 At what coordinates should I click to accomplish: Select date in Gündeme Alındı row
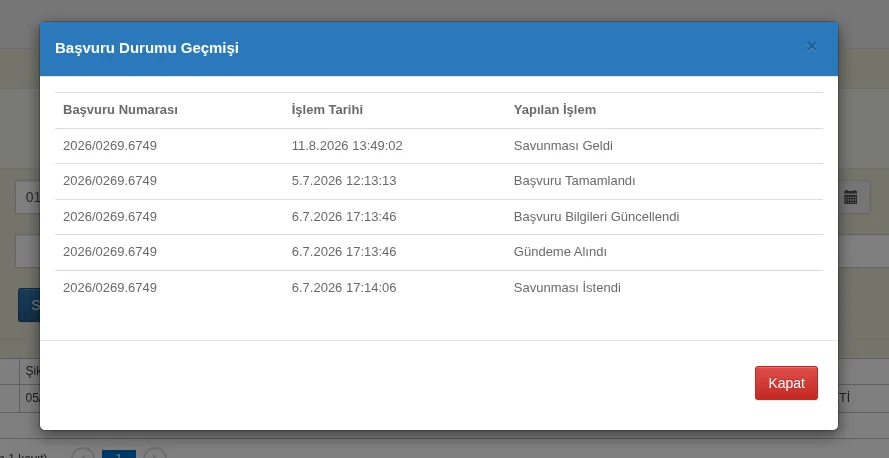(344, 252)
